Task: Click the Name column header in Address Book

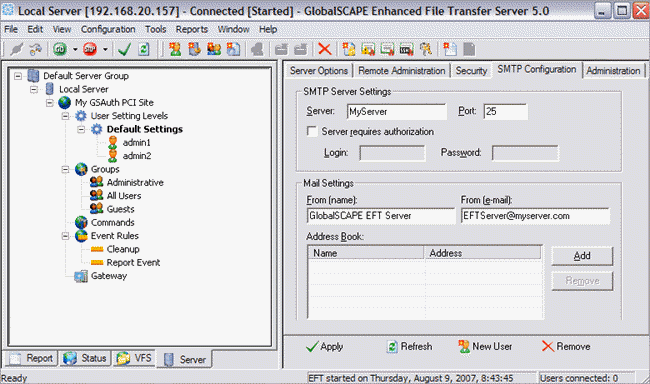Action: [366, 253]
